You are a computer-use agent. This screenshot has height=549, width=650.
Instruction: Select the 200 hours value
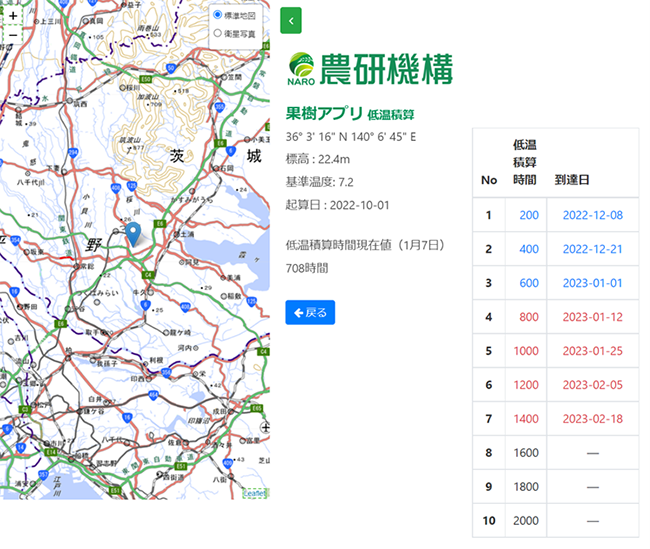[x=529, y=215]
